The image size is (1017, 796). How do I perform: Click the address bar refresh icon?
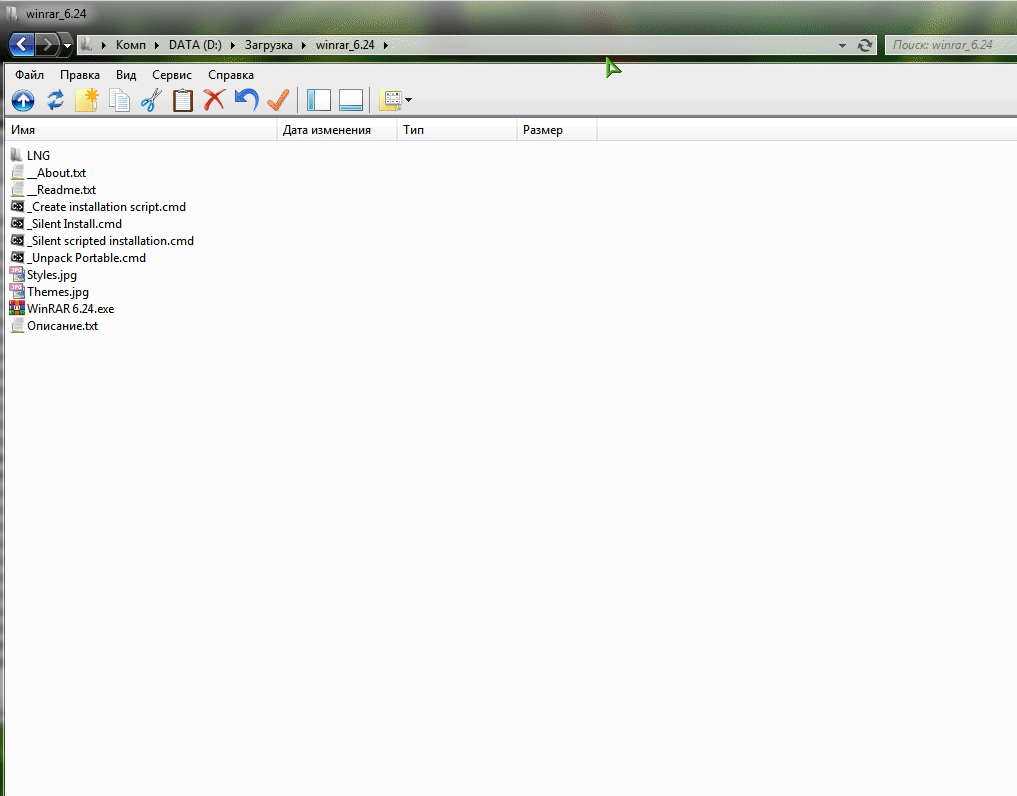(x=865, y=45)
